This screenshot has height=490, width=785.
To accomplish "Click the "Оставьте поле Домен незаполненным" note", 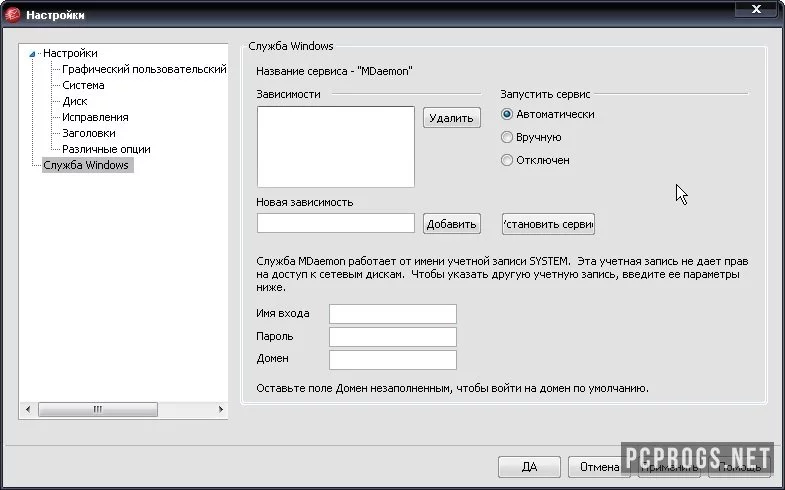I will pyautogui.click(x=453, y=388).
